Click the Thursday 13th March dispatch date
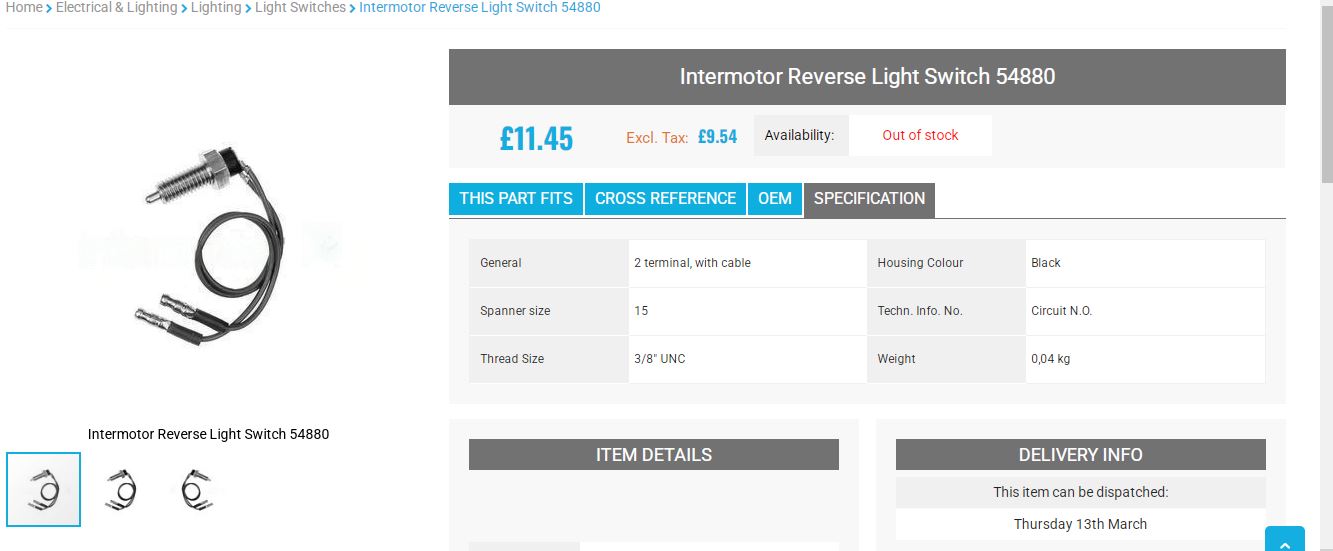The height and width of the screenshot is (551, 1333). [x=1081, y=524]
